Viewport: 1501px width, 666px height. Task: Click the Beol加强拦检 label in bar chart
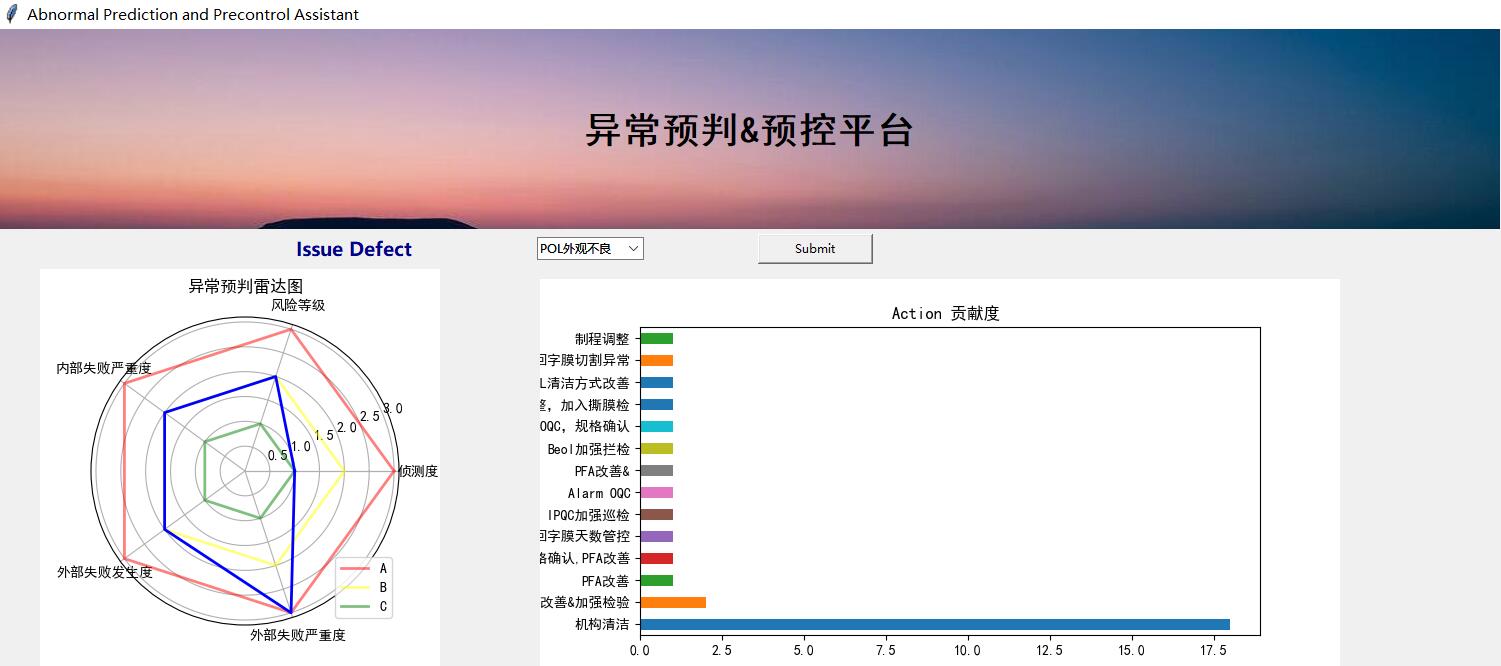[x=598, y=448]
